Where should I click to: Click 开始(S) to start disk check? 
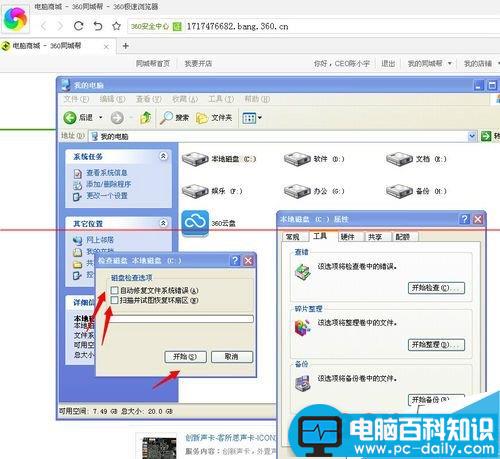point(185,357)
